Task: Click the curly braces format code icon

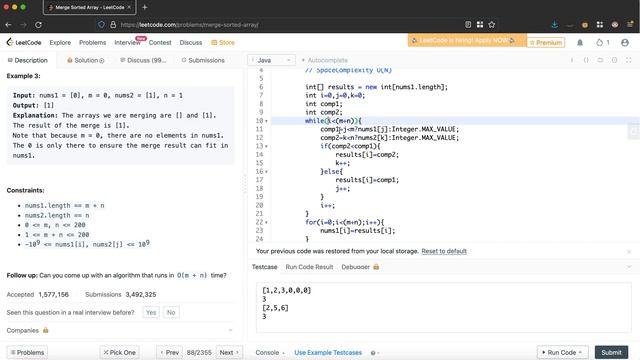Action: (586, 60)
